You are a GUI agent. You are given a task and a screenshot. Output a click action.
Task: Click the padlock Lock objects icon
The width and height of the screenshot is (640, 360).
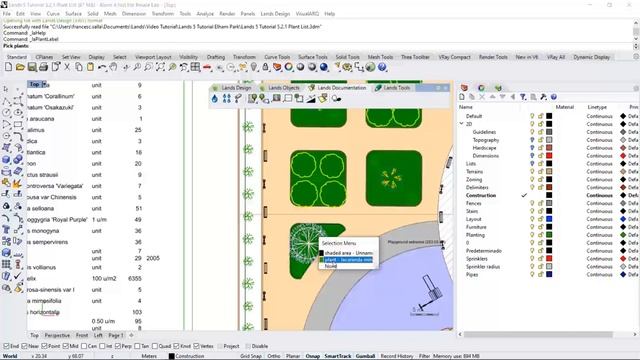[265, 67]
